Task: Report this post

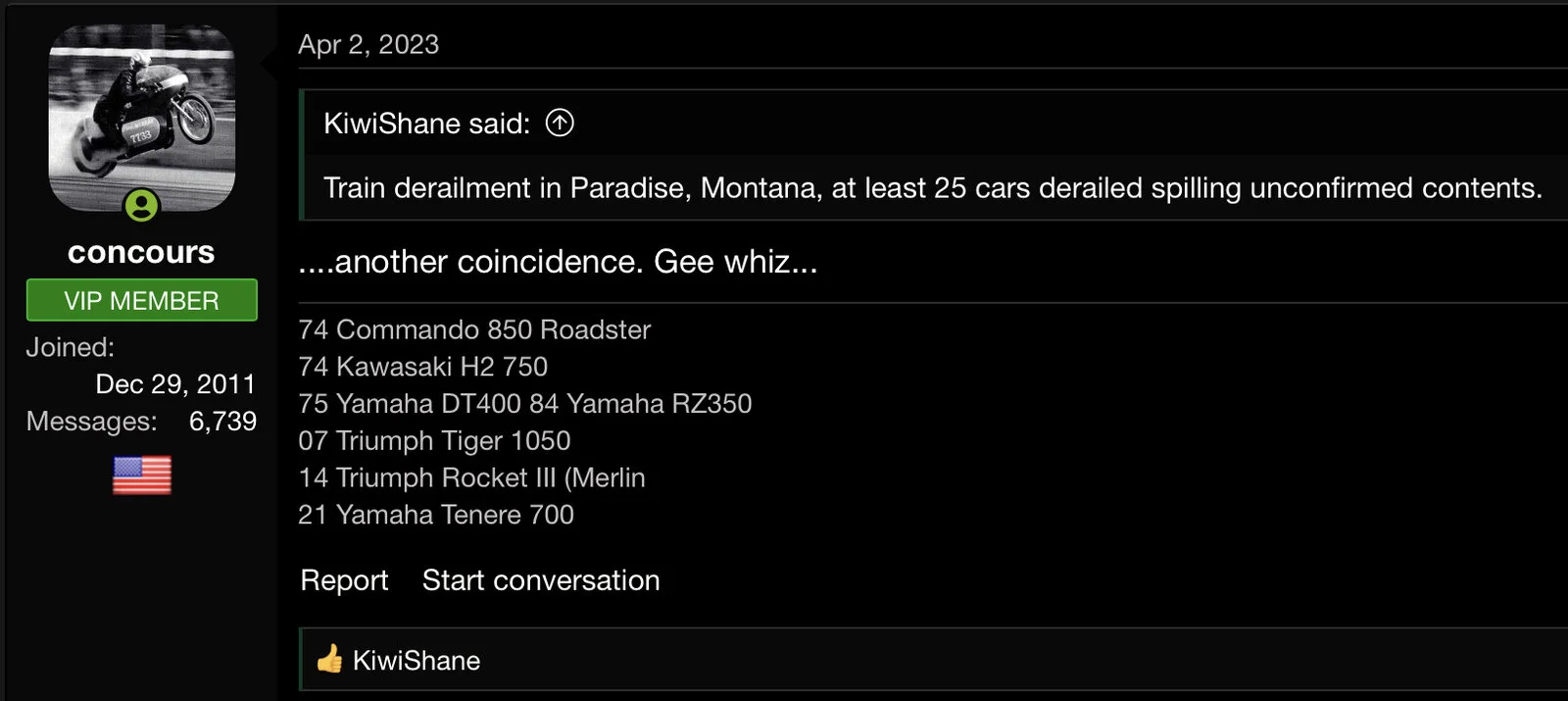Action: coord(344,580)
